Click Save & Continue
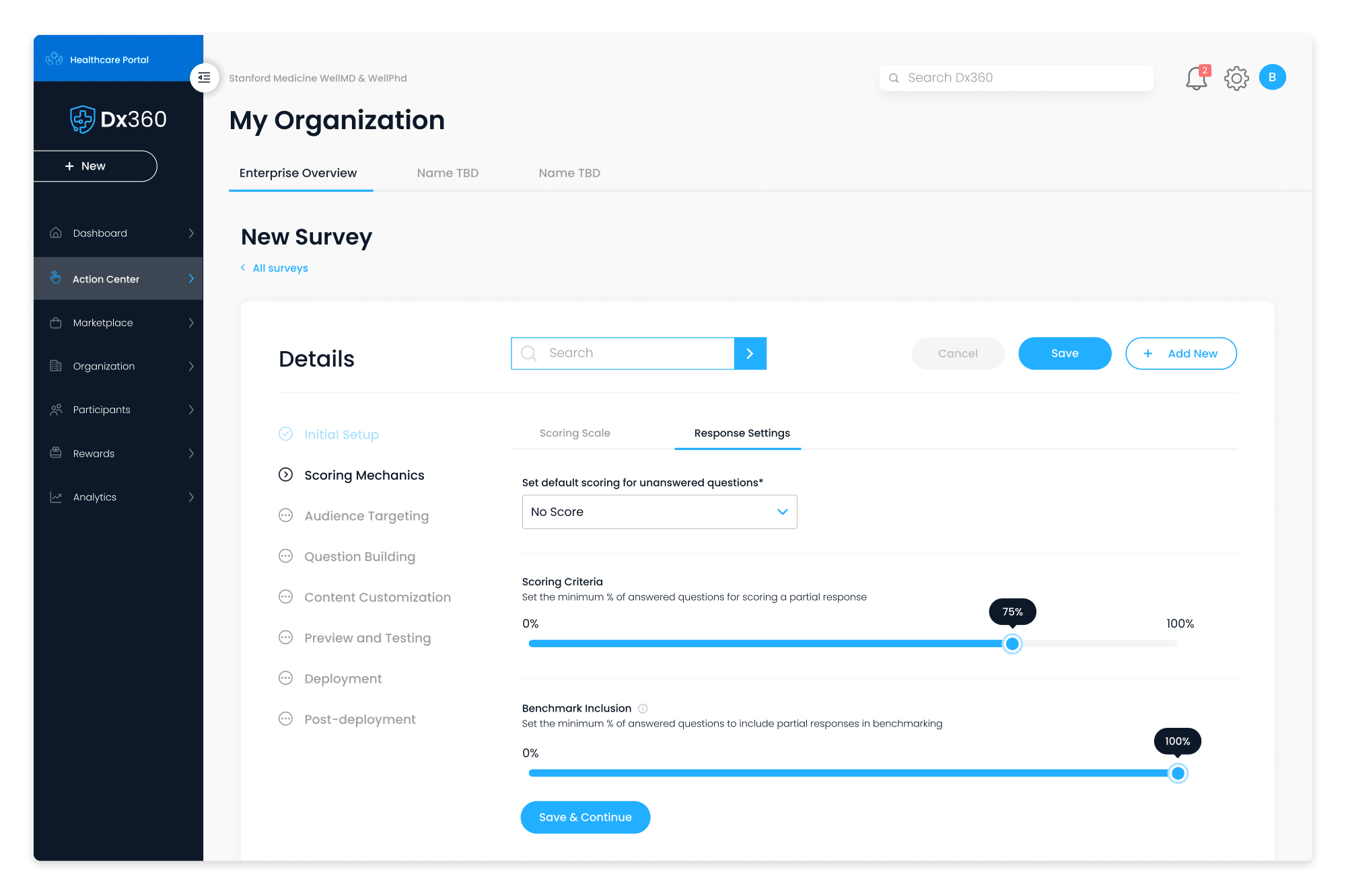 [x=586, y=817]
